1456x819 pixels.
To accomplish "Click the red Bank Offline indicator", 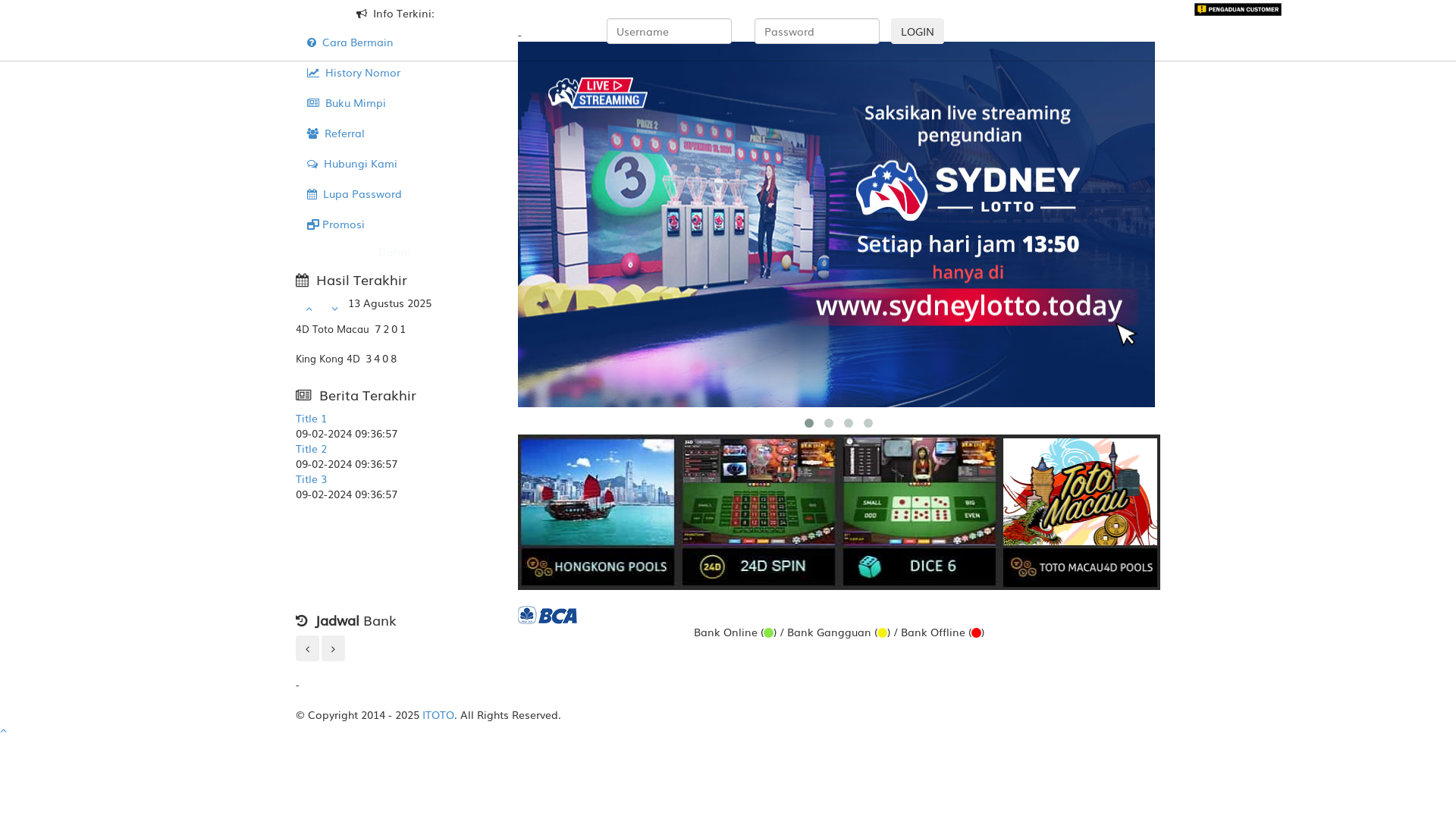I will [x=976, y=632].
